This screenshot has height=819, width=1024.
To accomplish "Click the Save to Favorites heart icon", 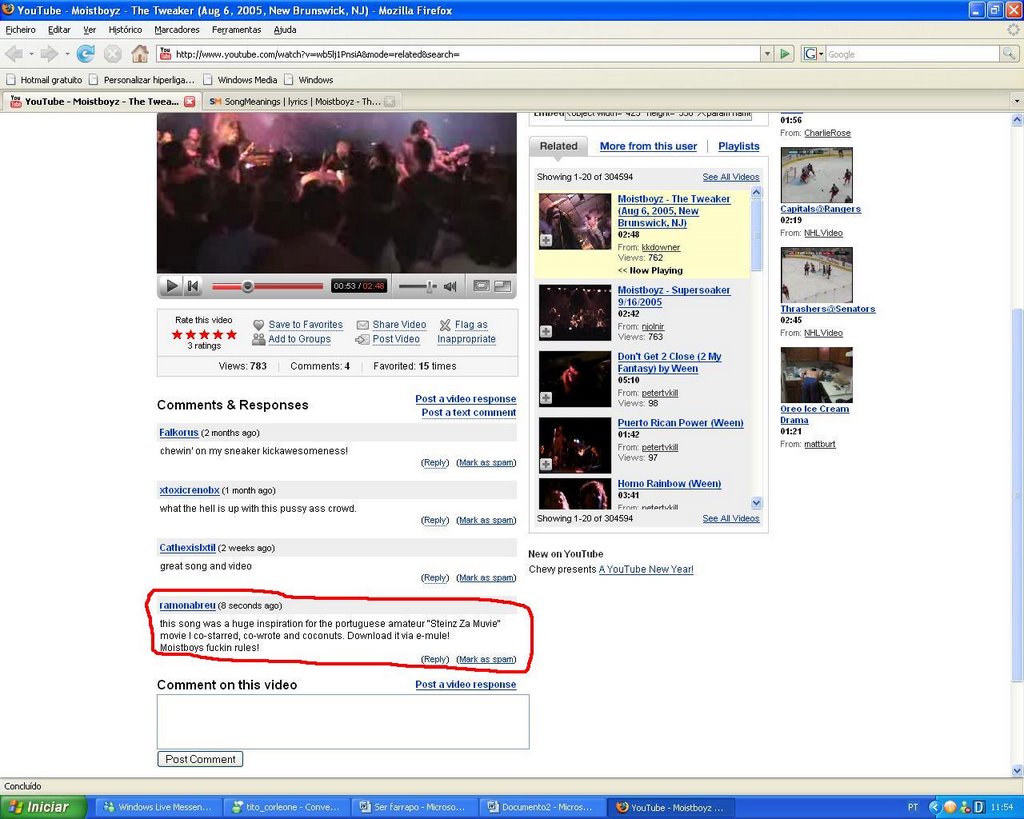I will tap(259, 325).
